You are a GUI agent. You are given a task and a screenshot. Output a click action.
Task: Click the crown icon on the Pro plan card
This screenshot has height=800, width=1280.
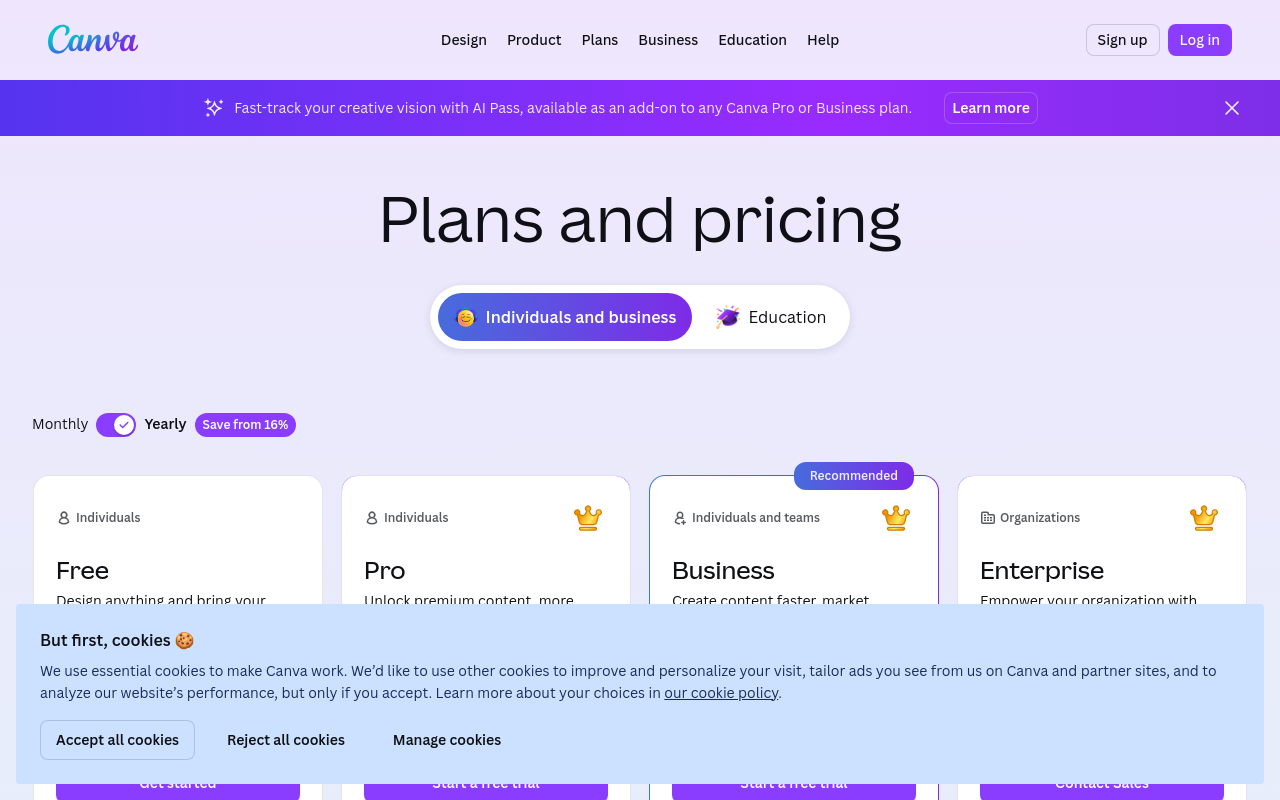[588, 517]
